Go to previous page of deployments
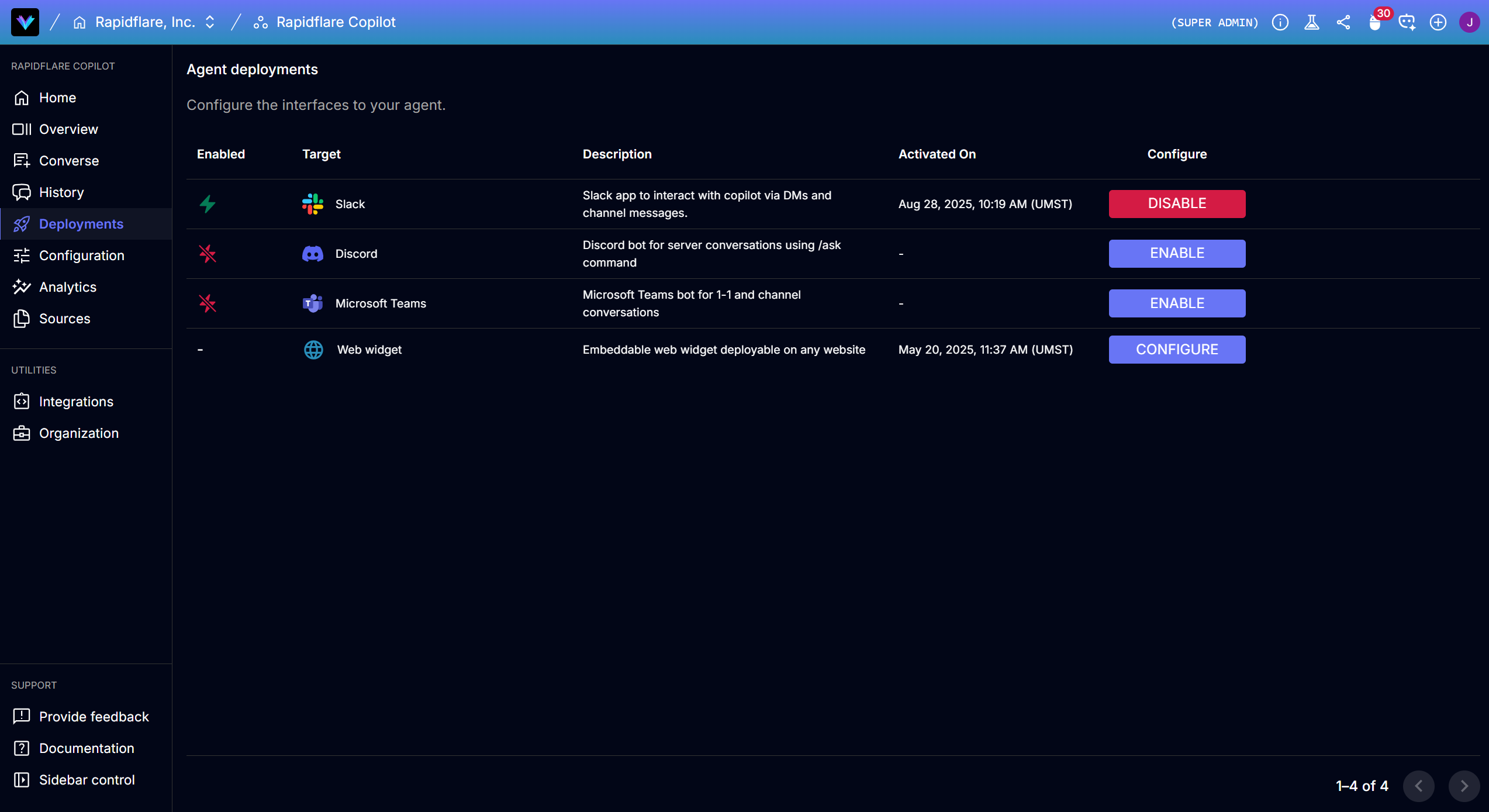This screenshot has height=812, width=1489. (1418, 786)
